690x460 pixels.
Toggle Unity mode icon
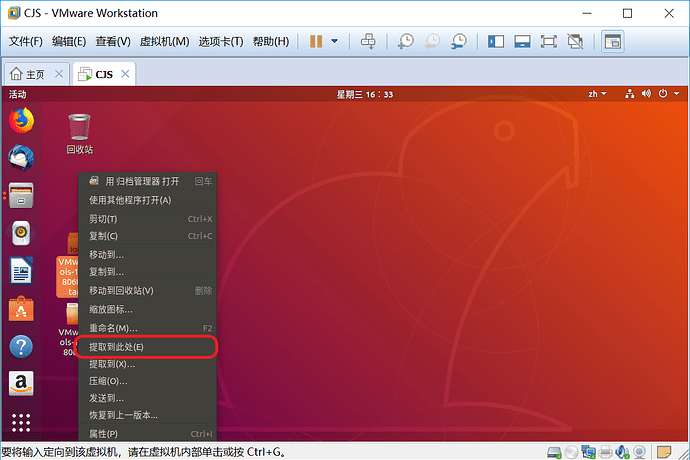pos(575,41)
